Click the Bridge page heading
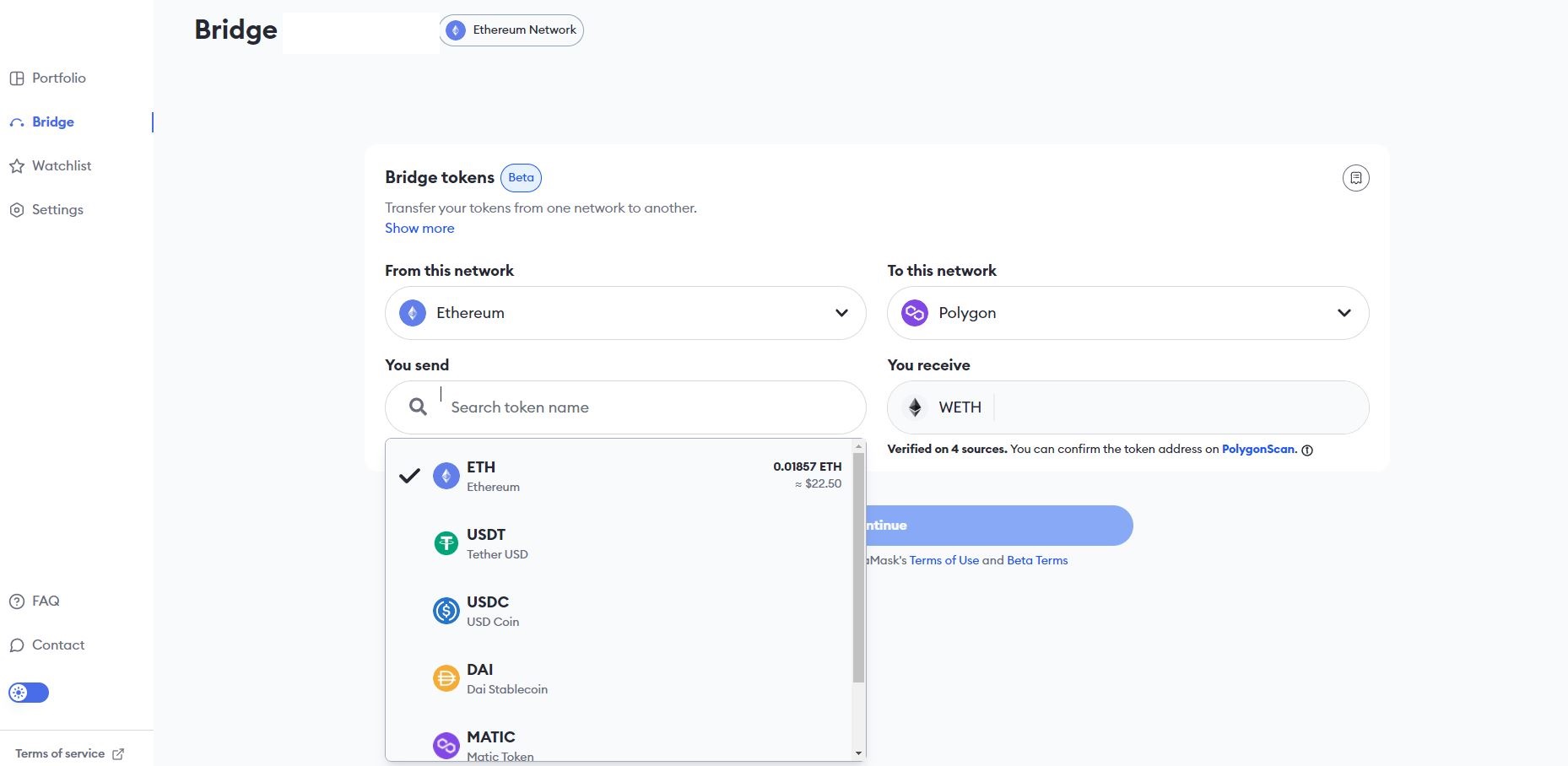The height and width of the screenshot is (766, 1568). [235, 30]
